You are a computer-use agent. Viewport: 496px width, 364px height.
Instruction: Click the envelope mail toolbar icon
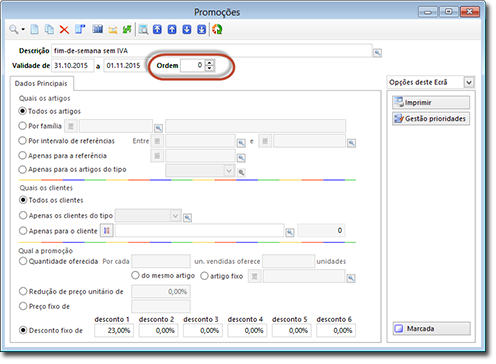(113, 30)
